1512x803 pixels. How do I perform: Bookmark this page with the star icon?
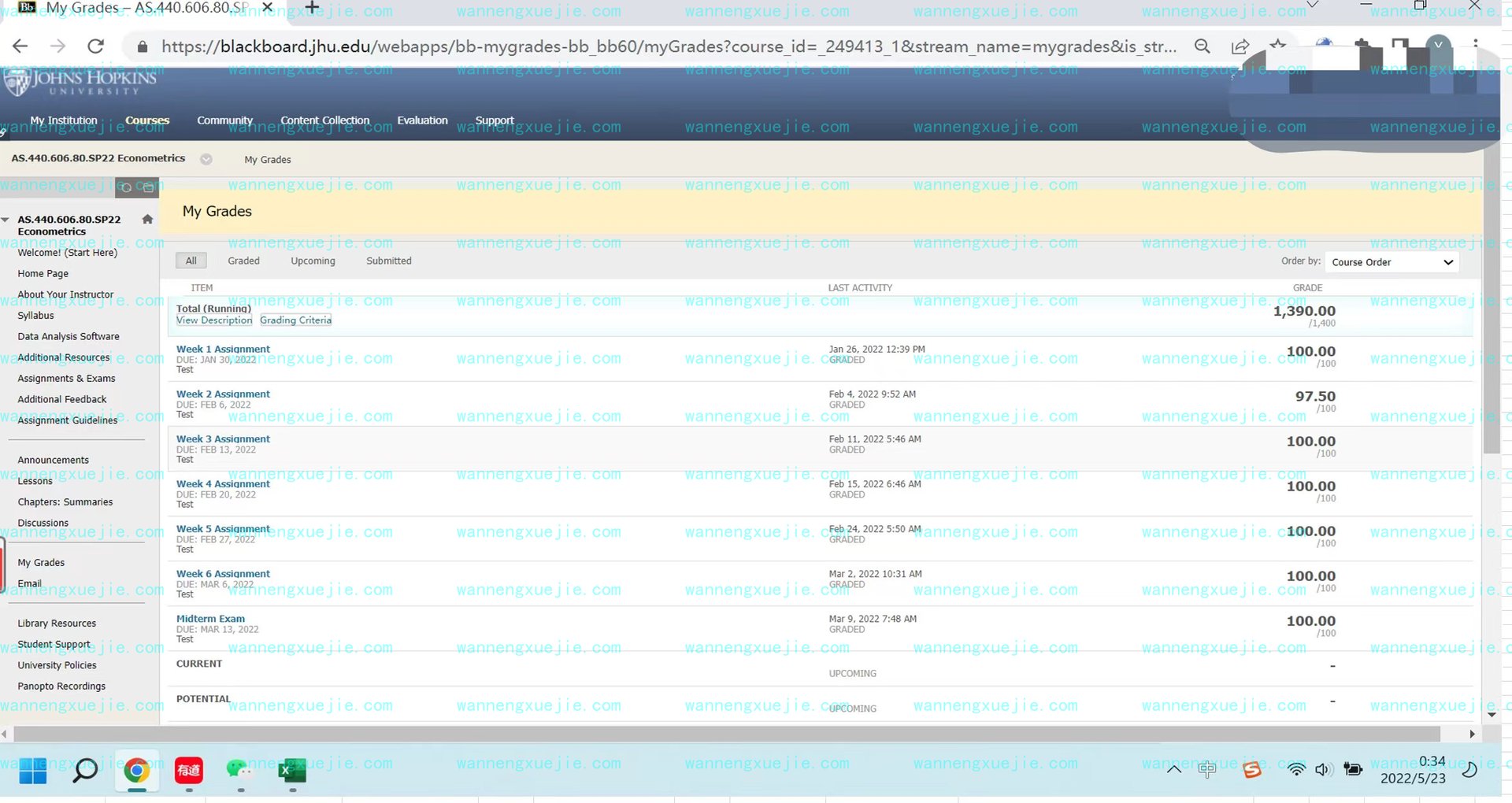(x=1277, y=45)
